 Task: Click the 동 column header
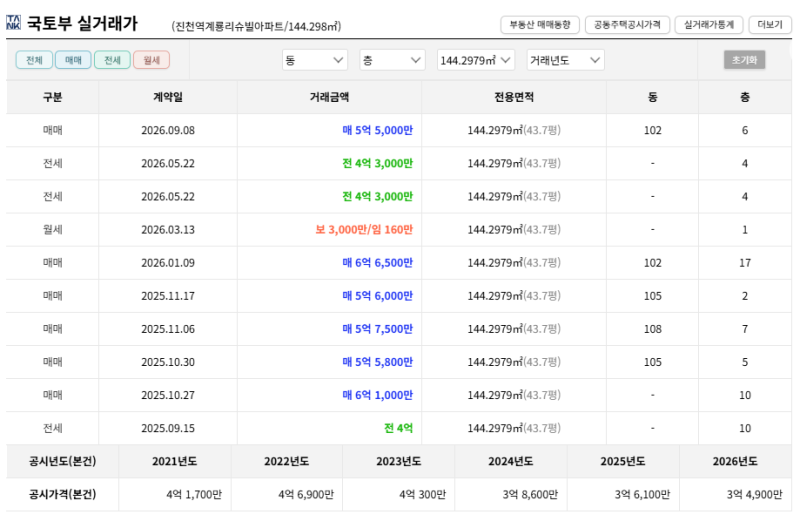click(x=653, y=97)
